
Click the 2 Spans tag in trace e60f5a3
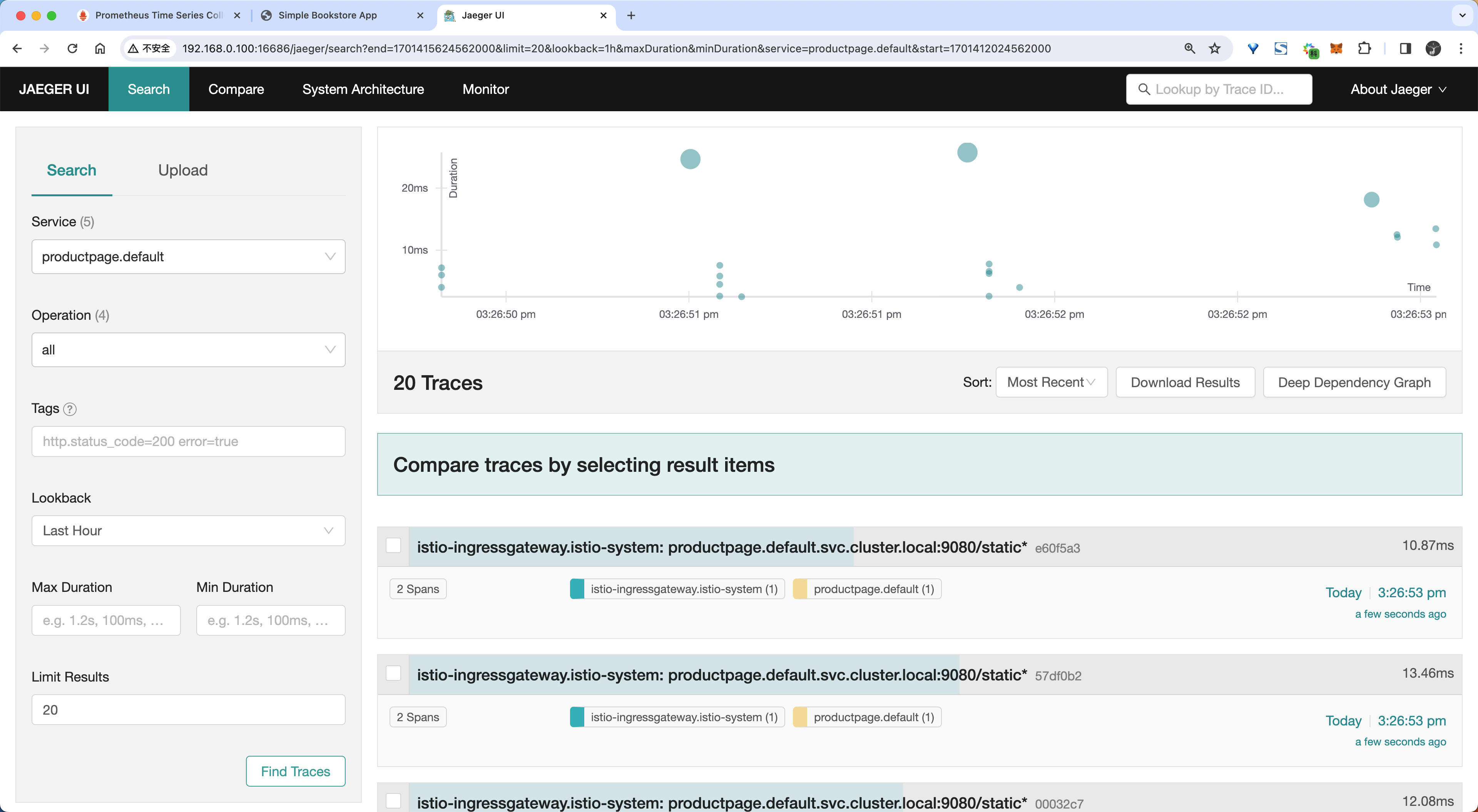tap(418, 589)
